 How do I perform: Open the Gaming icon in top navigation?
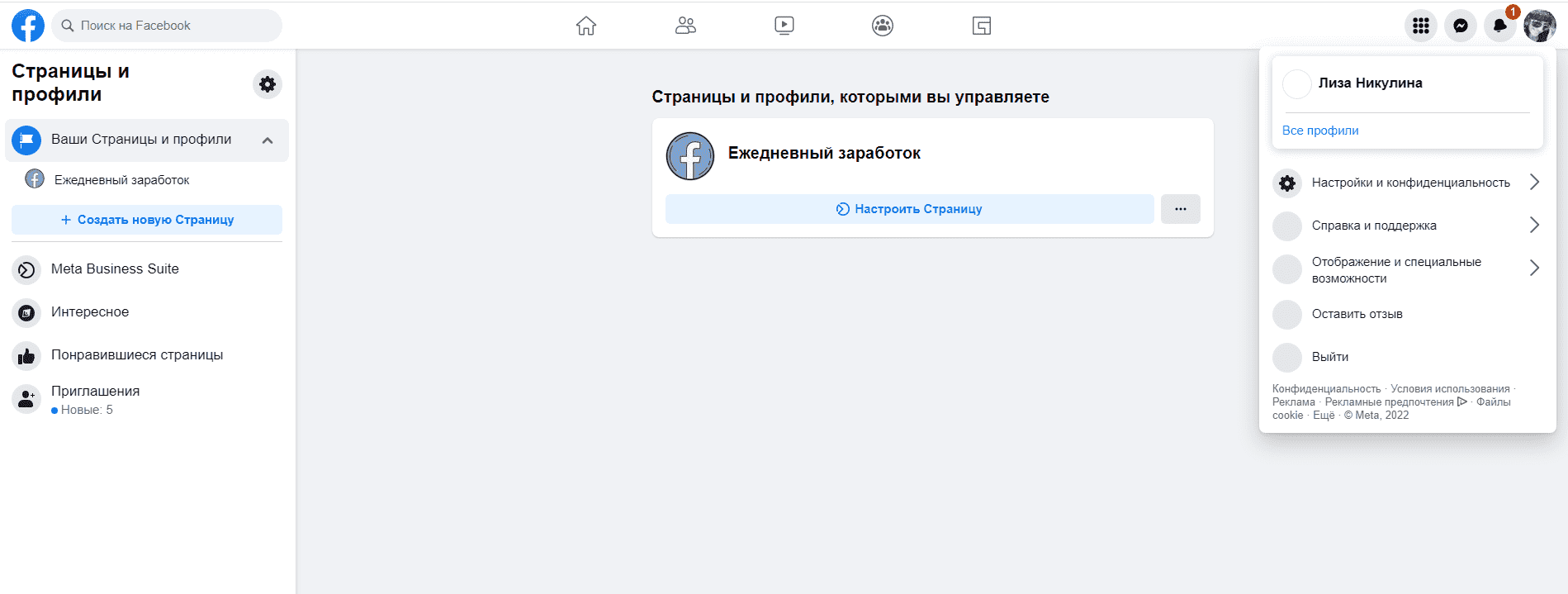tap(981, 26)
